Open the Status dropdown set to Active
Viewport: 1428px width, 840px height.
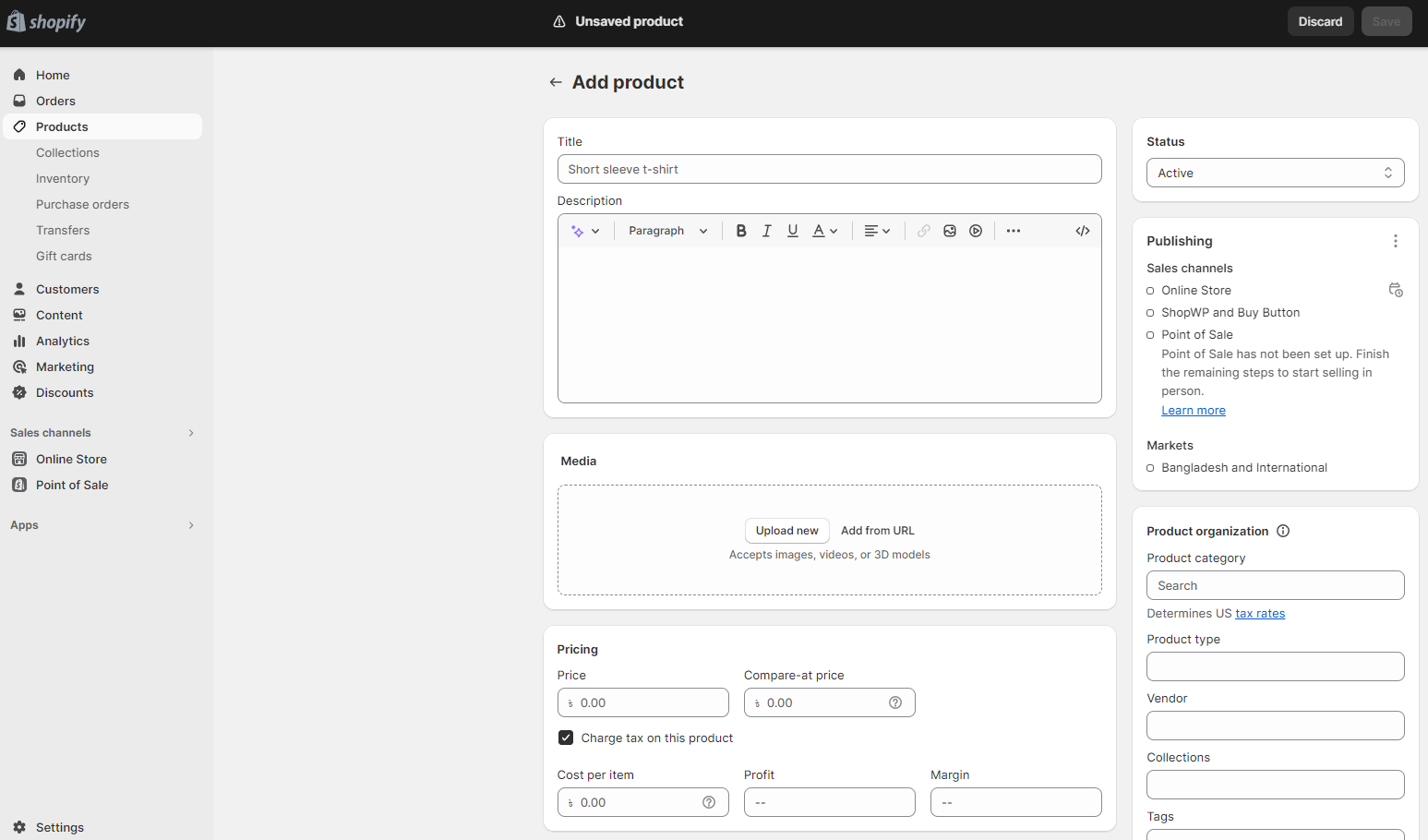coord(1275,173)
